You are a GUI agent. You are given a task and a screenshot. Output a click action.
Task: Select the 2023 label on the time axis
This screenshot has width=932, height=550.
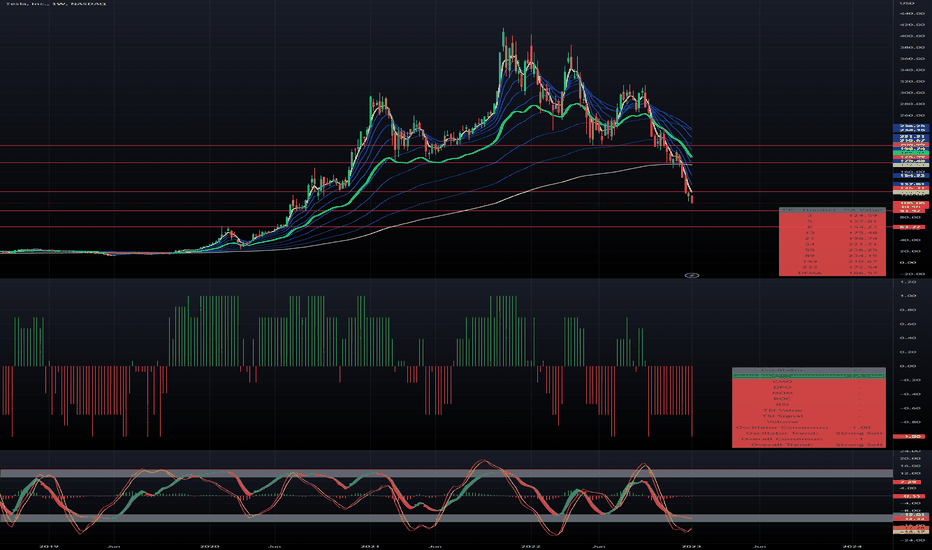(691, 546)
